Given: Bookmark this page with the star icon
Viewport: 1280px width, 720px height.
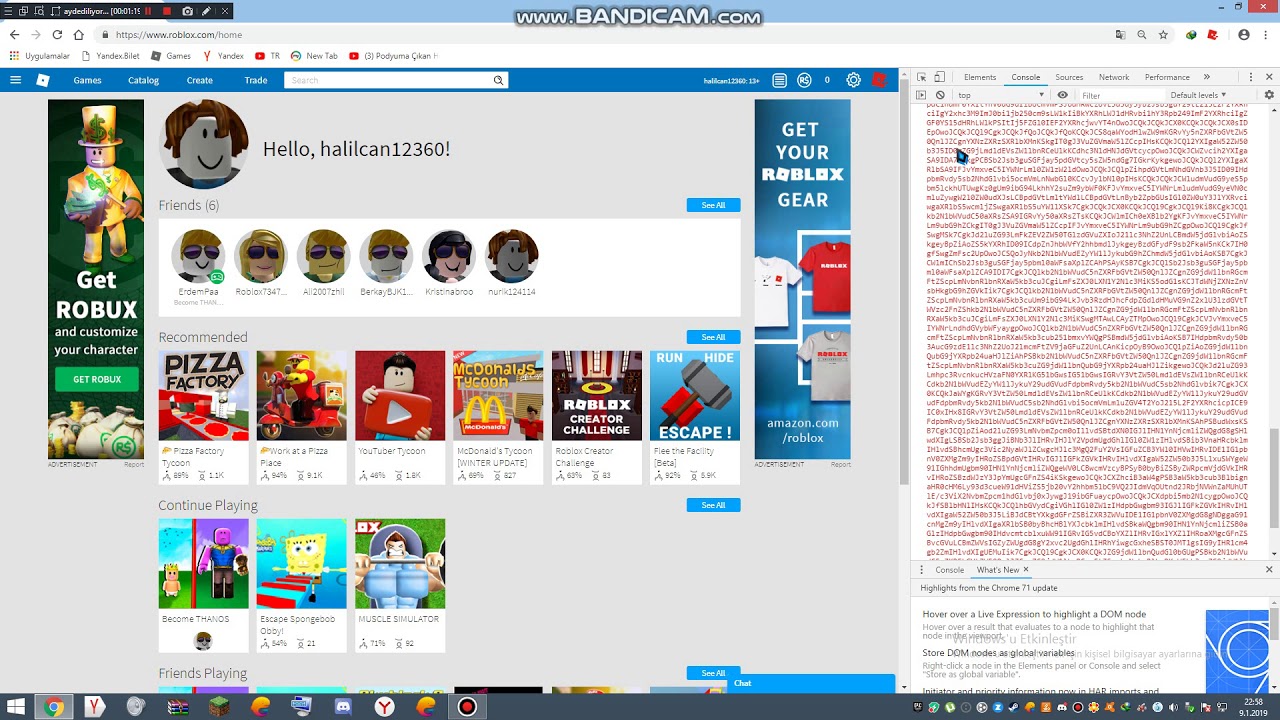Looking at the screenshot, I should pyautogui.click(x=1163, y=34).
